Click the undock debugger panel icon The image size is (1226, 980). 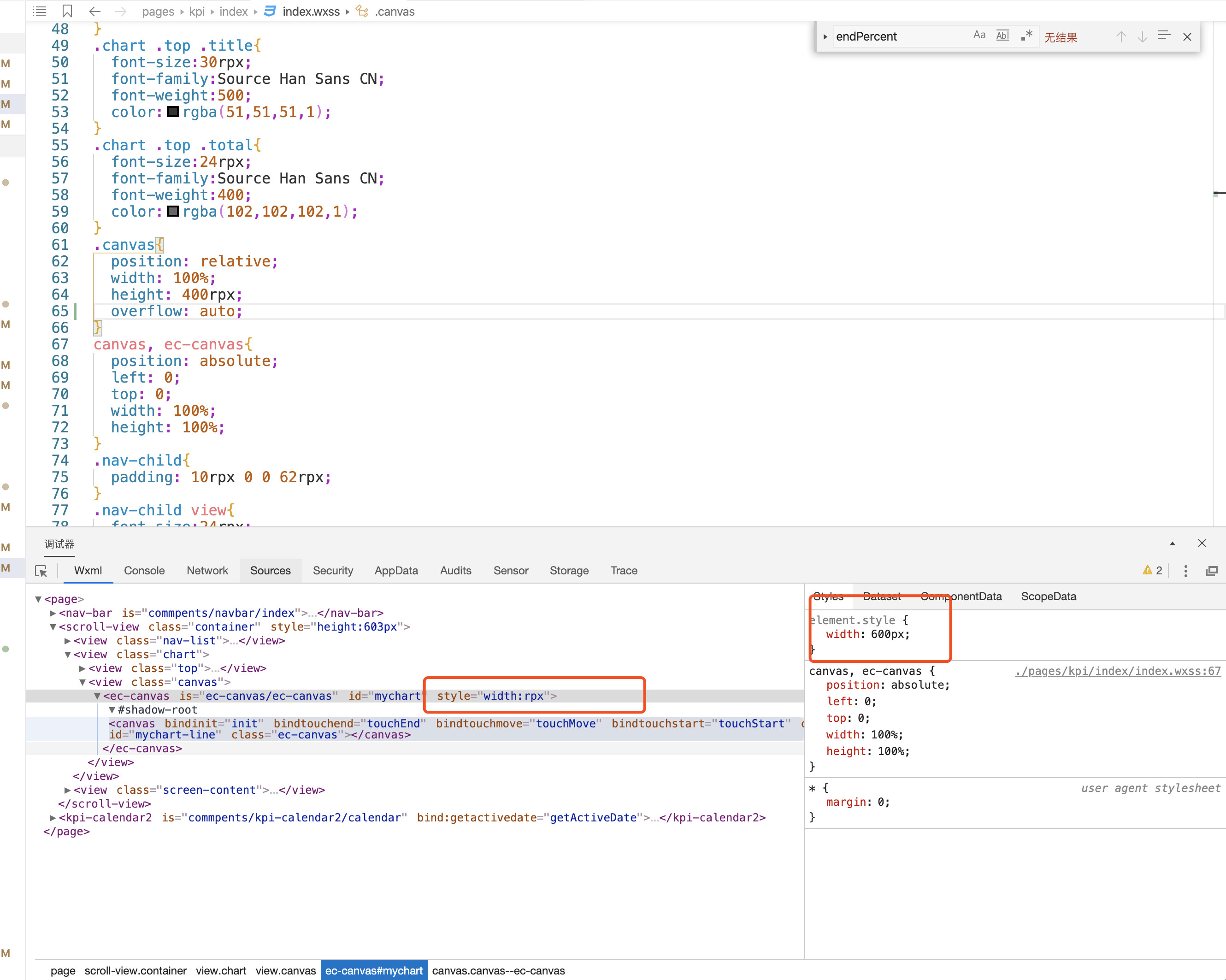pyautogui.click(x=1211, y=571)
